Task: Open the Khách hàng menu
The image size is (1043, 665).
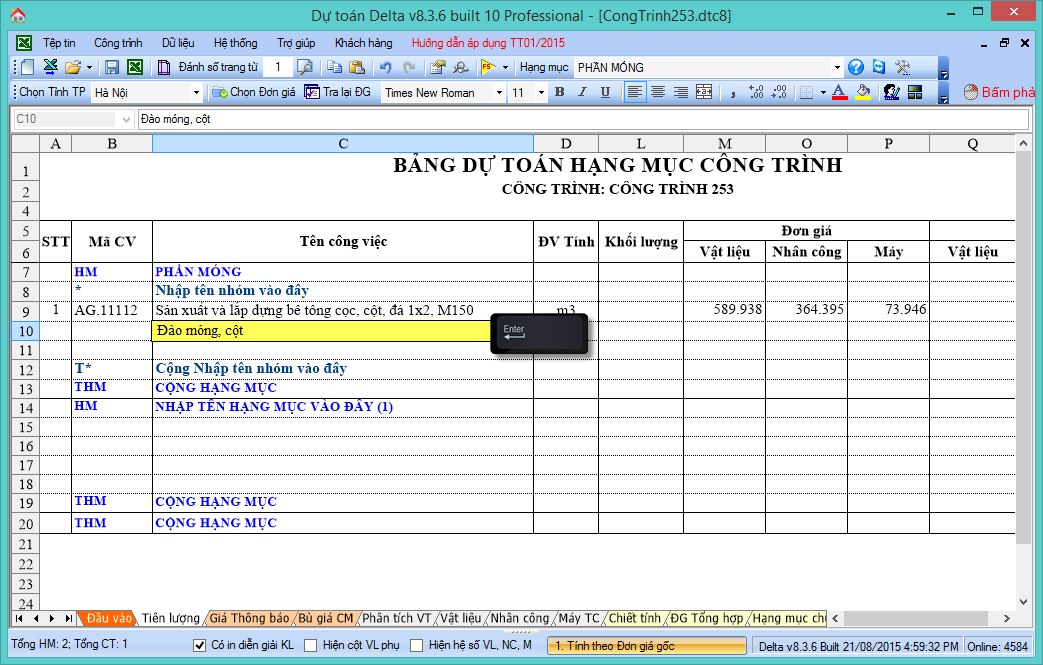Action: [x=363, y=43]
